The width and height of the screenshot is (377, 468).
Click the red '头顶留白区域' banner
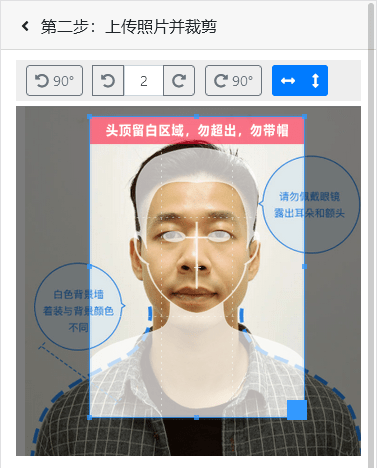[197, 130]
